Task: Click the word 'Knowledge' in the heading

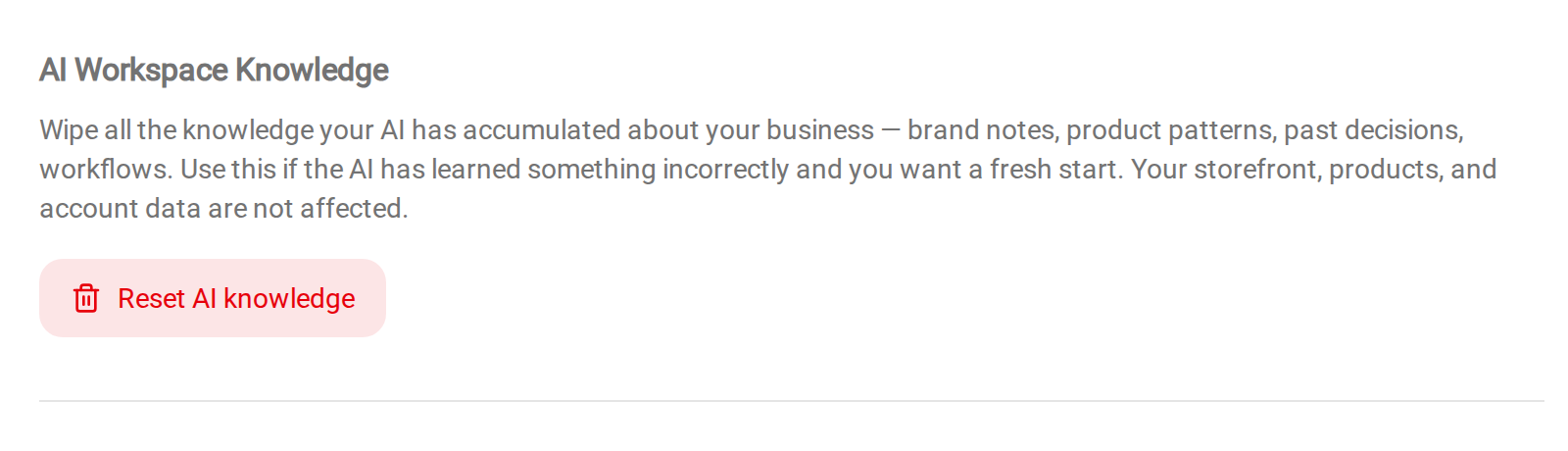Action: [x=312, y=70]
